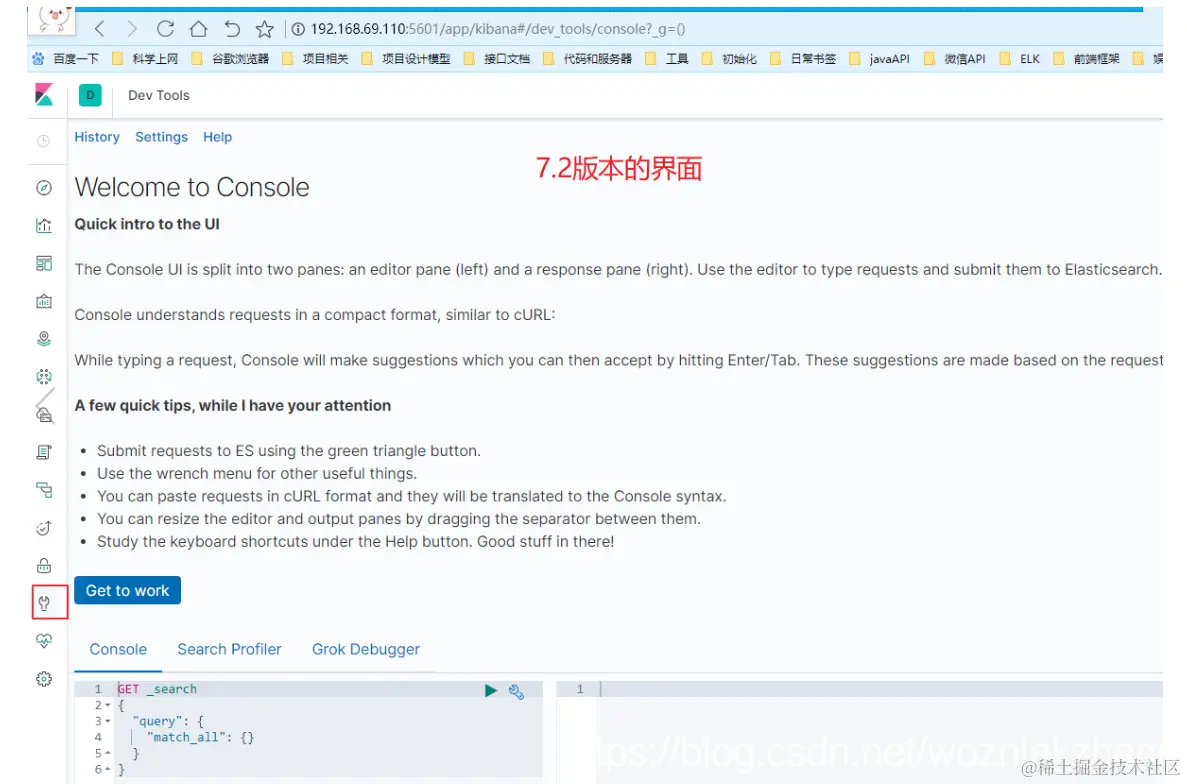Open the Management gear icon in sidebar

click(x=44, y=679)
